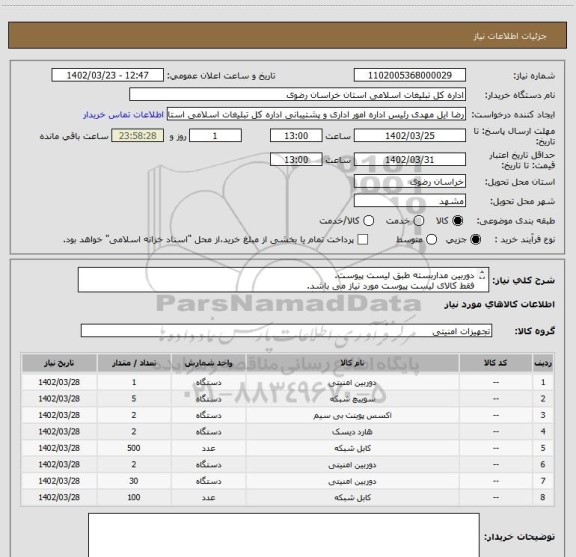Click date 1402/03/28 in row 1
Image resolution: width=576 pixels, height=557 pixels.
pyautogui.click(x=59, y=382)
